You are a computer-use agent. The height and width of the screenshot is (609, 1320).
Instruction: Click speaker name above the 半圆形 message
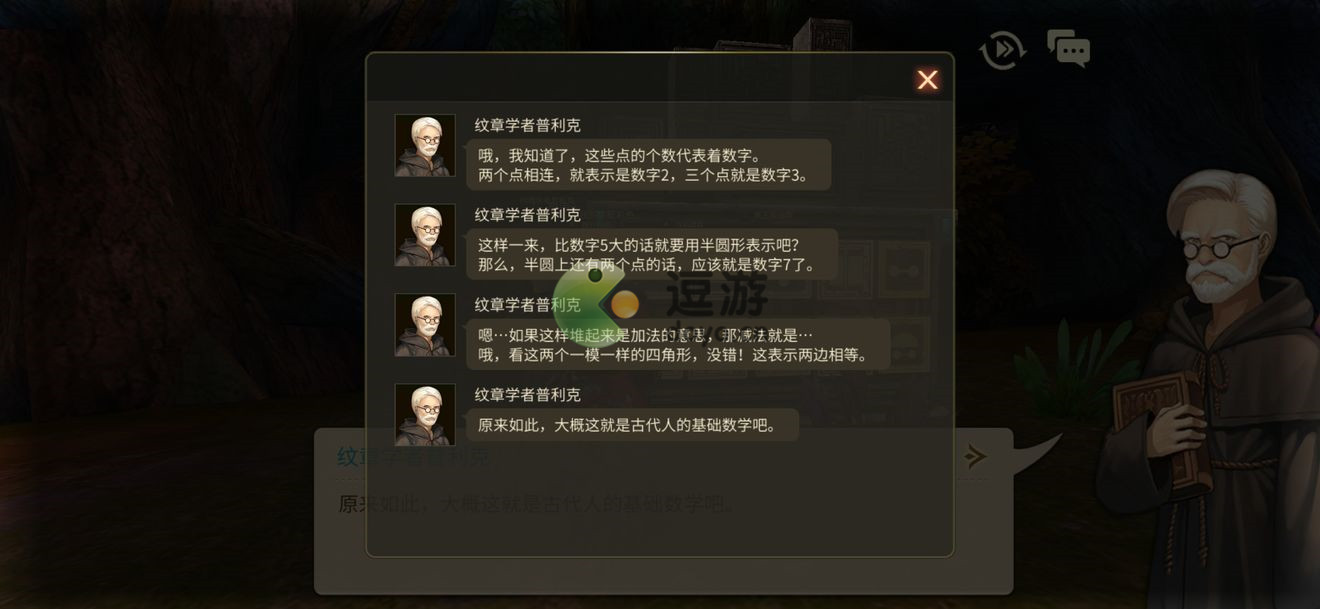pyautogui.click(x=527, y=215)
